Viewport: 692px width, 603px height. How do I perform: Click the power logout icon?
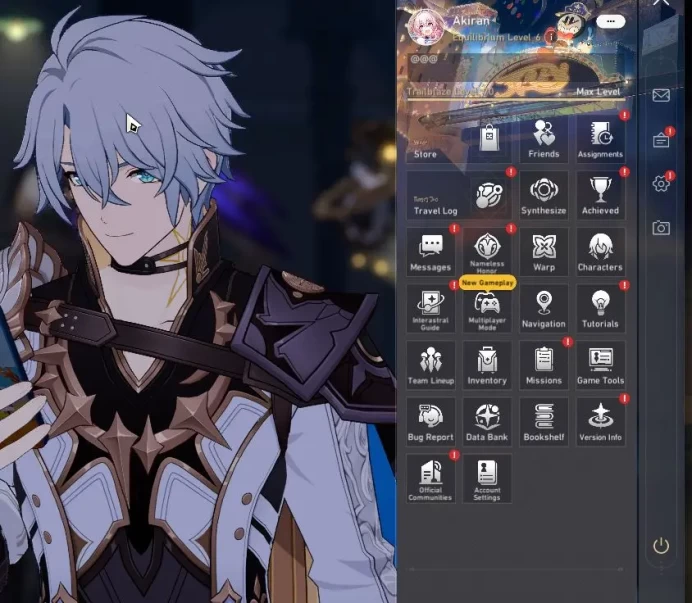[661, 546]
